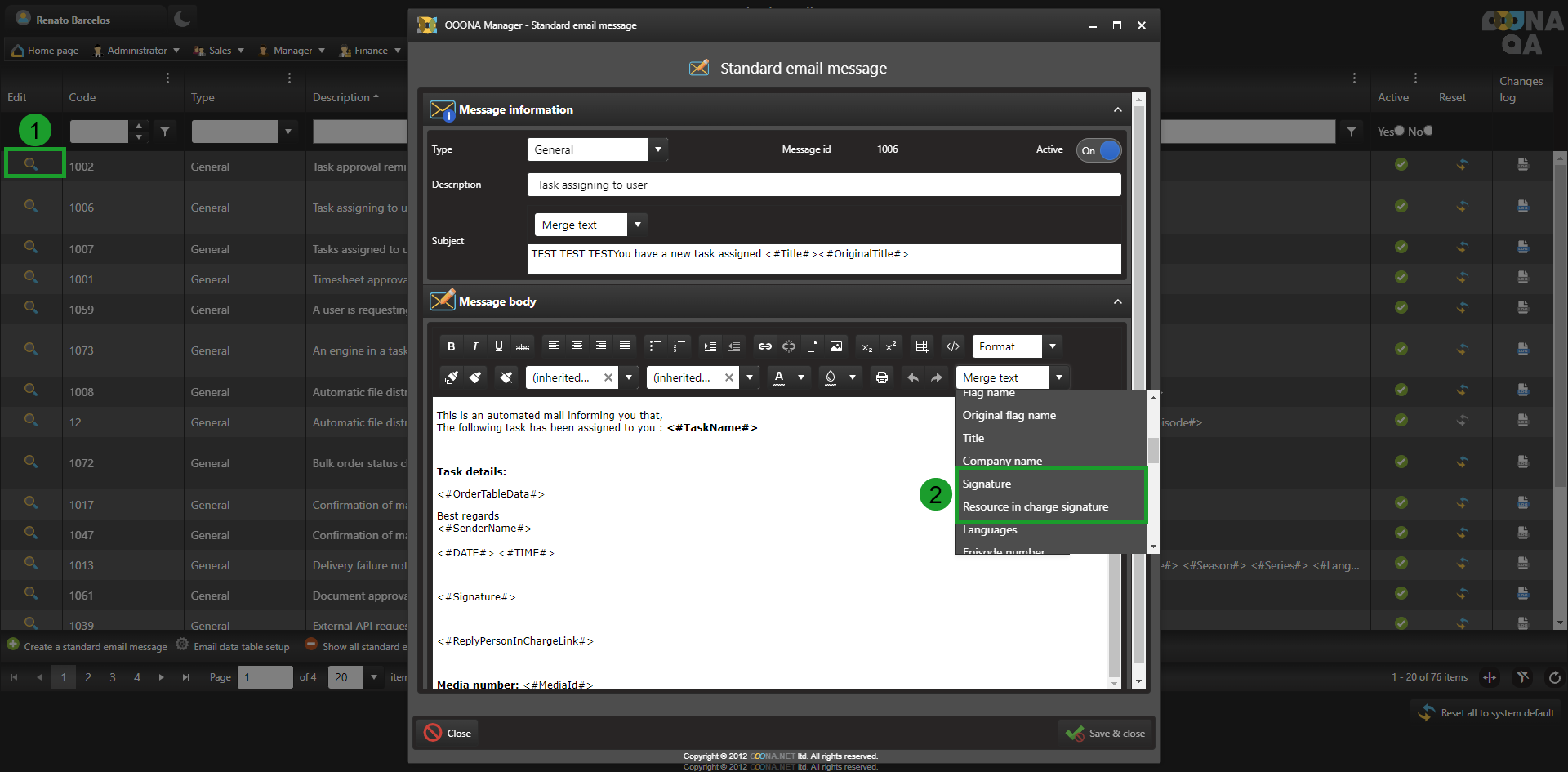
Task: Click Save & close button
Action: pyautogui.click(x=1106, y=733)
